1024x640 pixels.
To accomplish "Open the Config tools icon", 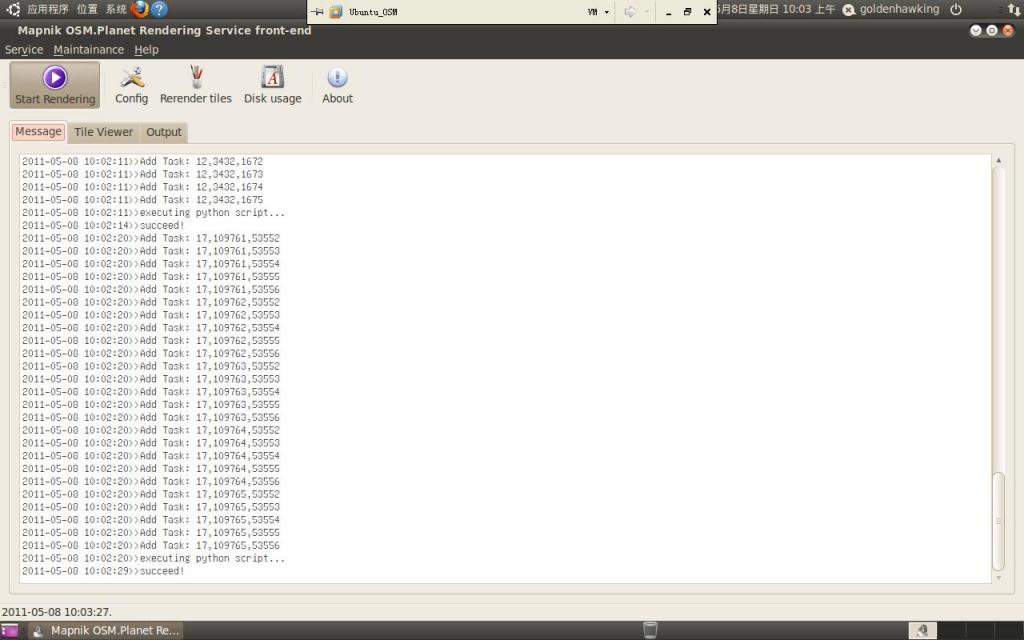I will [131, 77].
